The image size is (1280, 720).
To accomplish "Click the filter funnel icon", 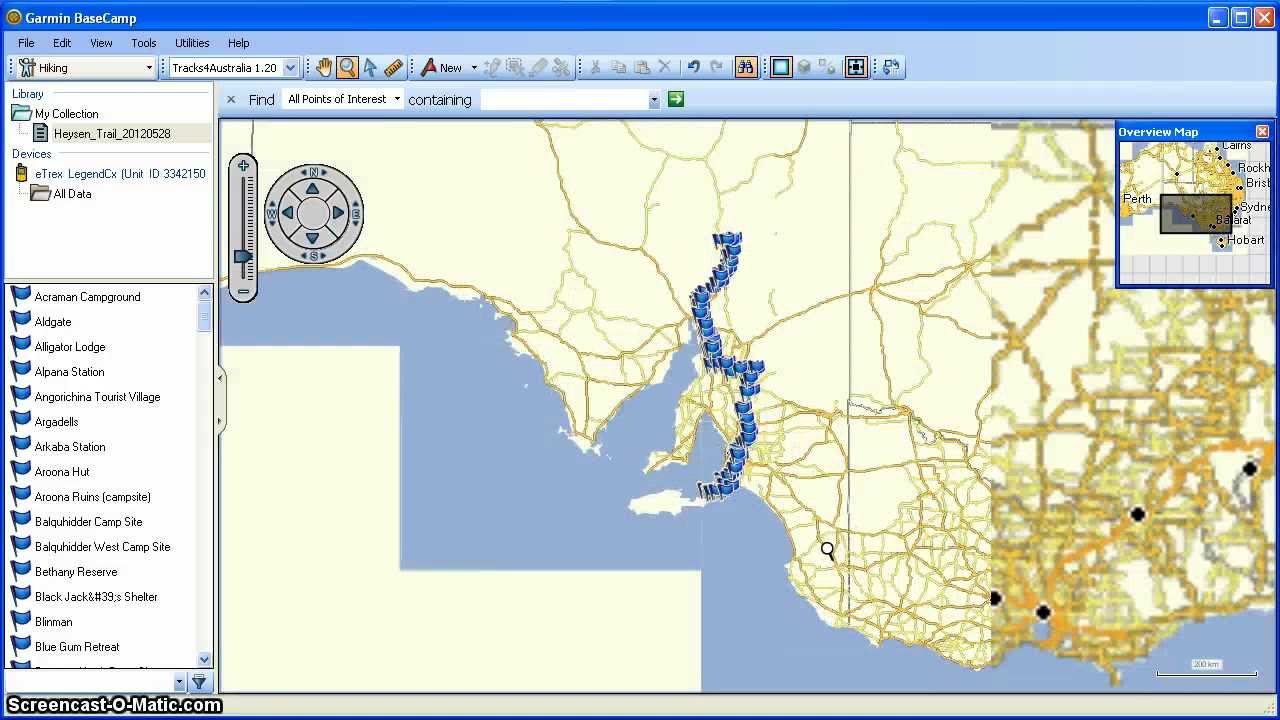I will click(199, 682).
